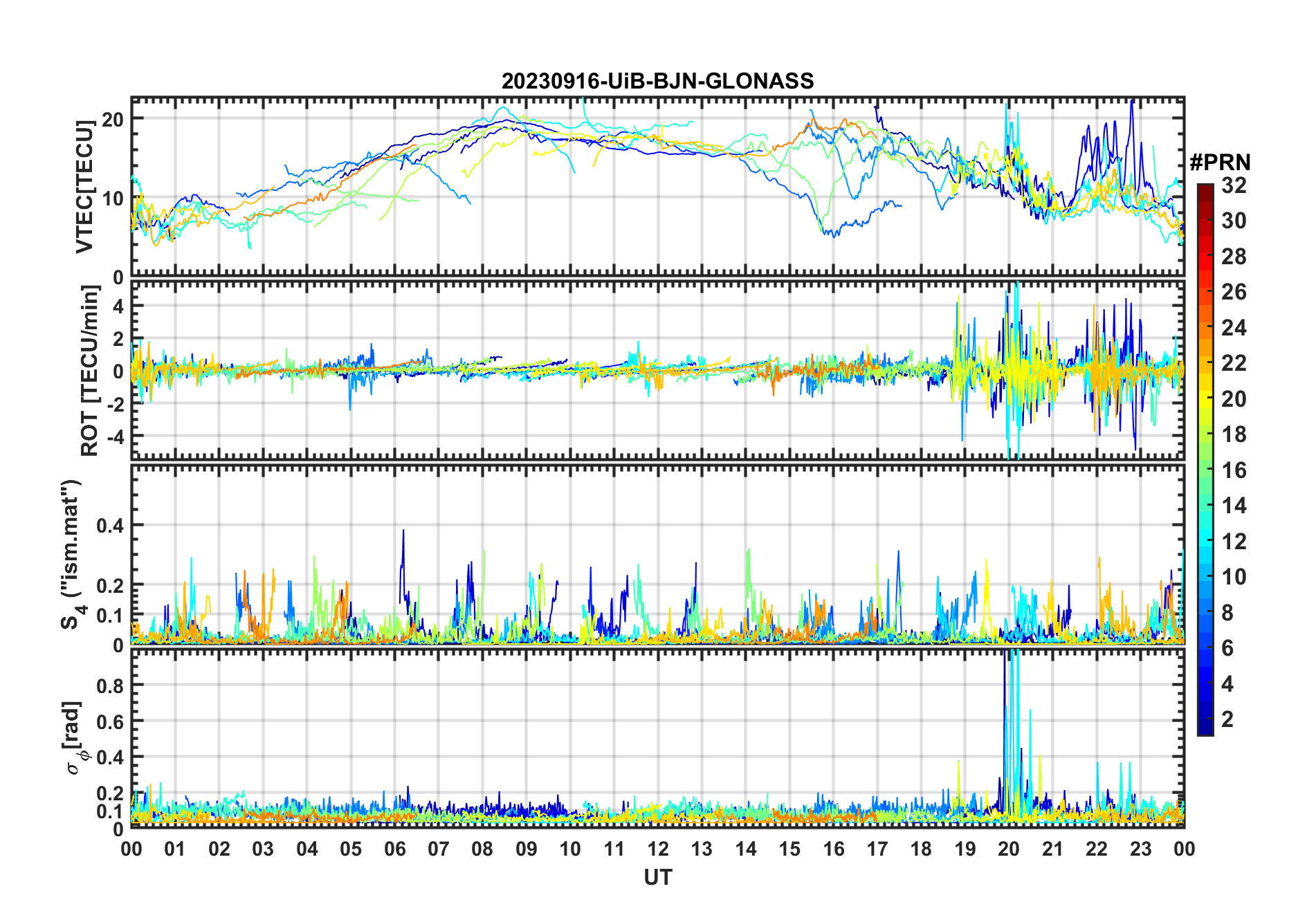The height and width of the screenshot is (920, 1316).
Task: Click ROT axis tick label 4
Action: (x=118, y=305)
